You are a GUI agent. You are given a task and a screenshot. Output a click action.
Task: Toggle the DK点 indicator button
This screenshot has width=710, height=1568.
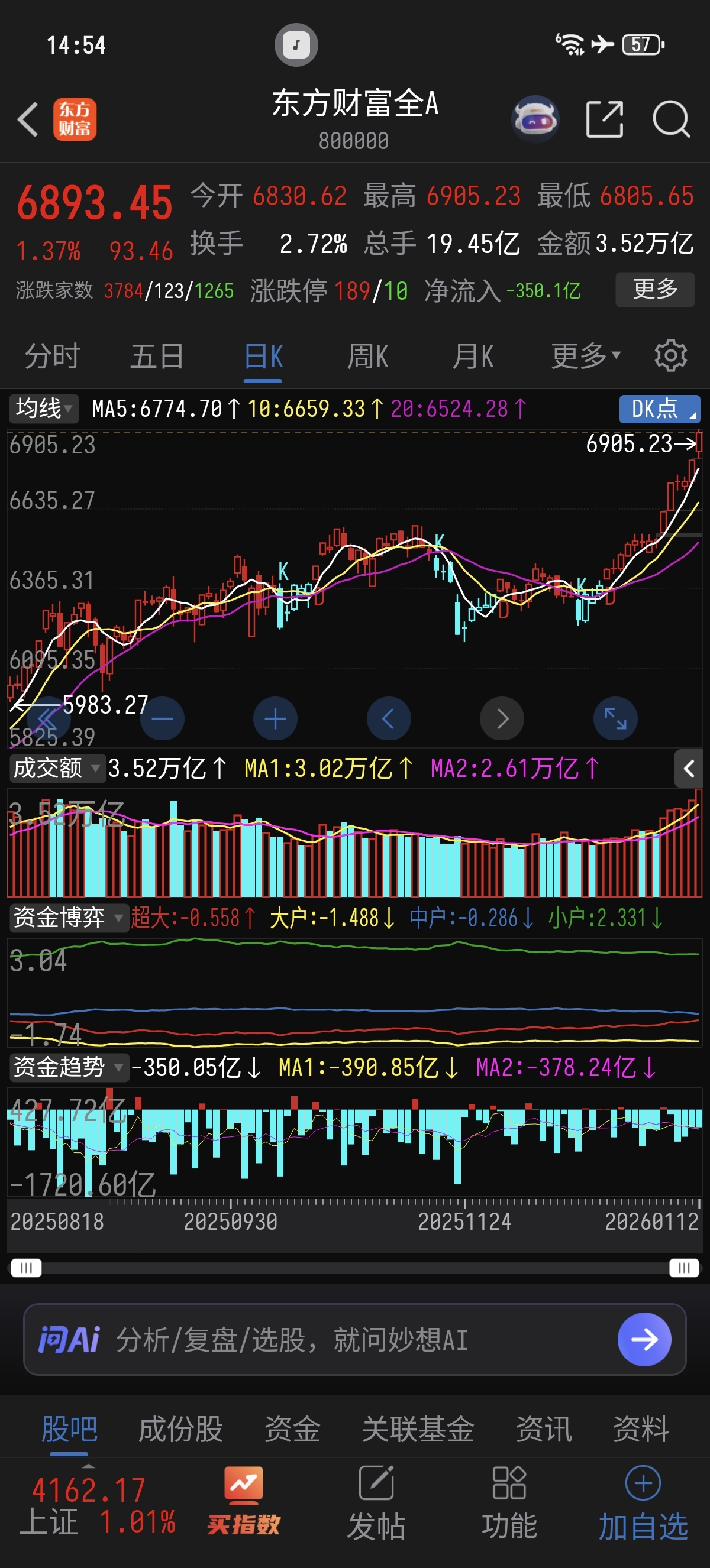click(660, 409)
